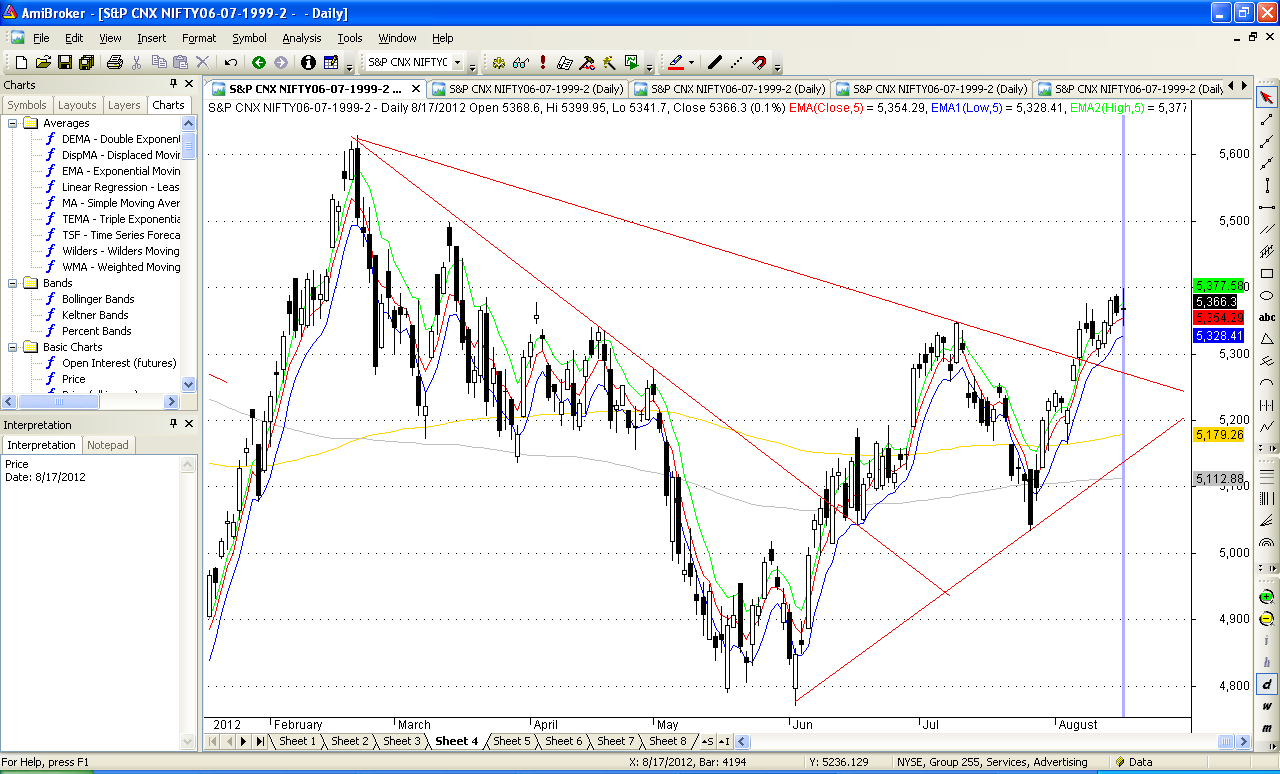
Task: Toggle the pin on the Interpretation panel
Action: tap(173, 425)
